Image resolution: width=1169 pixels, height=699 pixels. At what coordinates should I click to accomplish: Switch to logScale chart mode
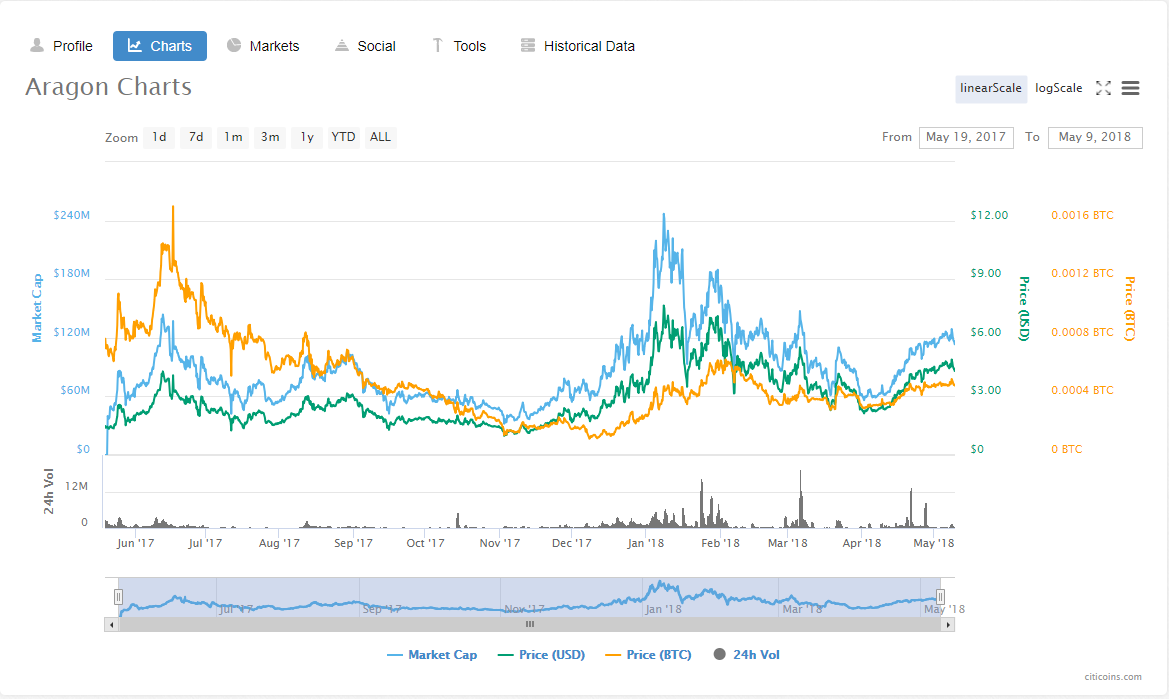(1058, 89)
